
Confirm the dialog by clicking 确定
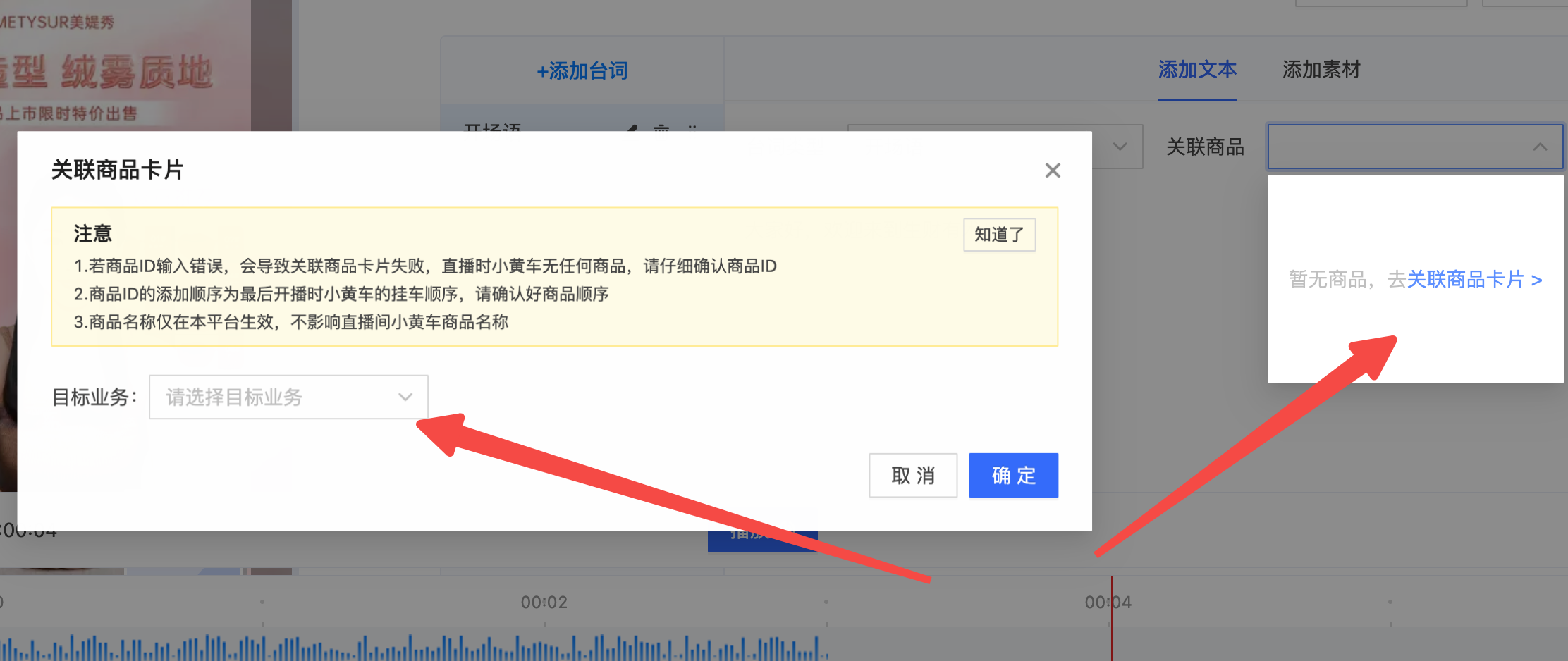pyautogui.click(x=1013, y=475)
